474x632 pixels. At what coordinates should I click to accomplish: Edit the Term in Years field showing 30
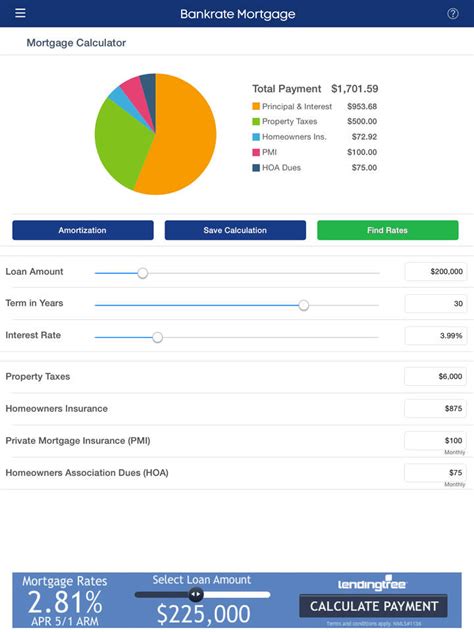pos(436,304)
